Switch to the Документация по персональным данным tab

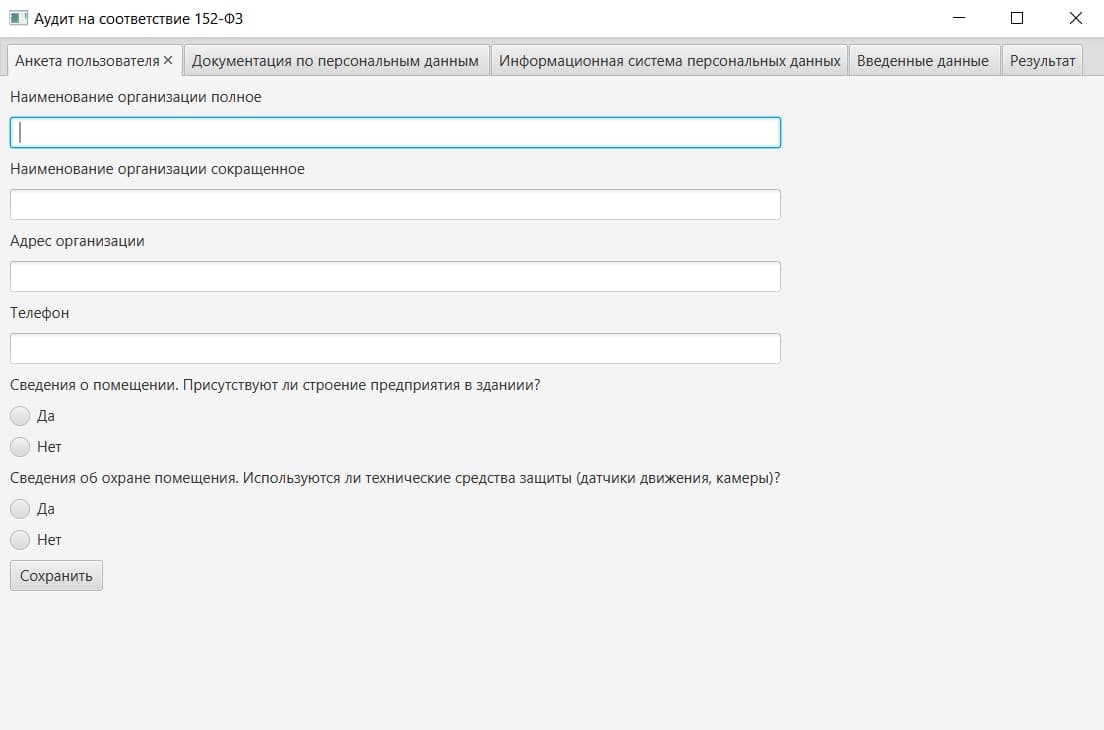[x=336, y=61]
